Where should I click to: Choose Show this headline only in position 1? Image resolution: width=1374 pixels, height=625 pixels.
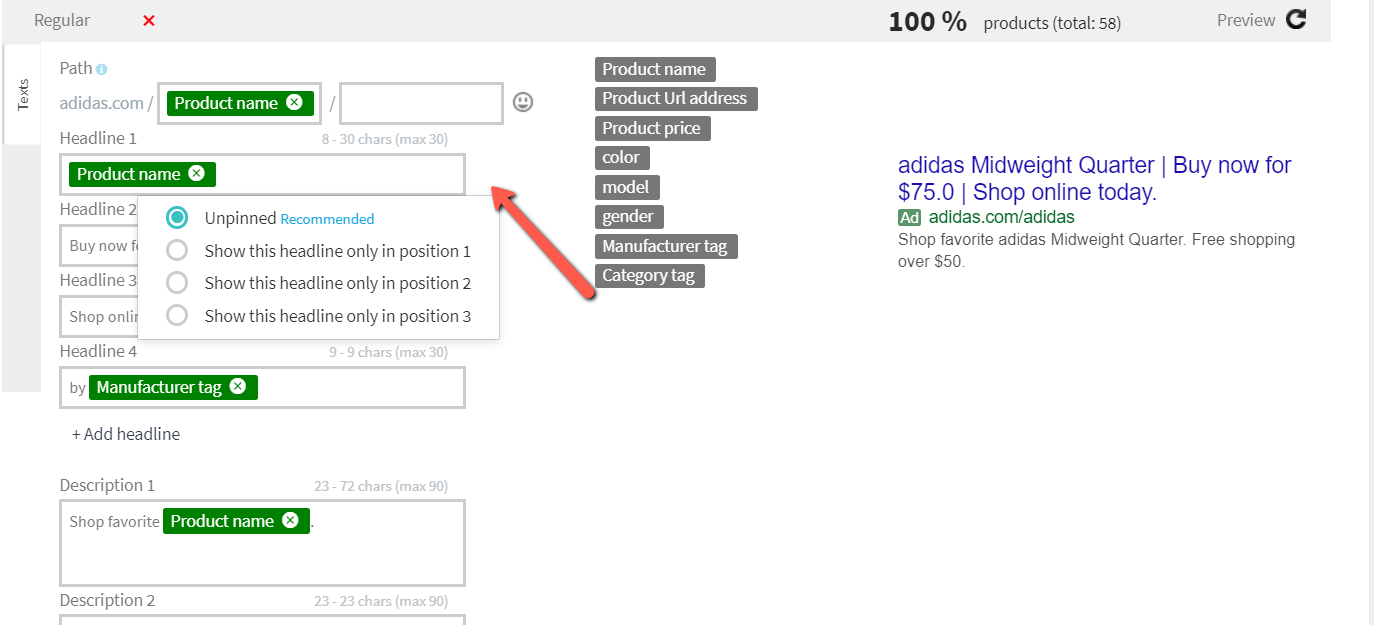click(177, 250)
